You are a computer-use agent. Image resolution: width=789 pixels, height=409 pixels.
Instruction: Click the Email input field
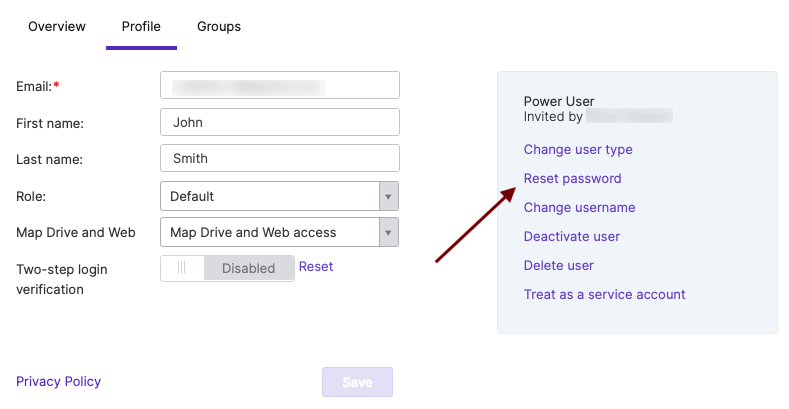click(x=280, y=86)
